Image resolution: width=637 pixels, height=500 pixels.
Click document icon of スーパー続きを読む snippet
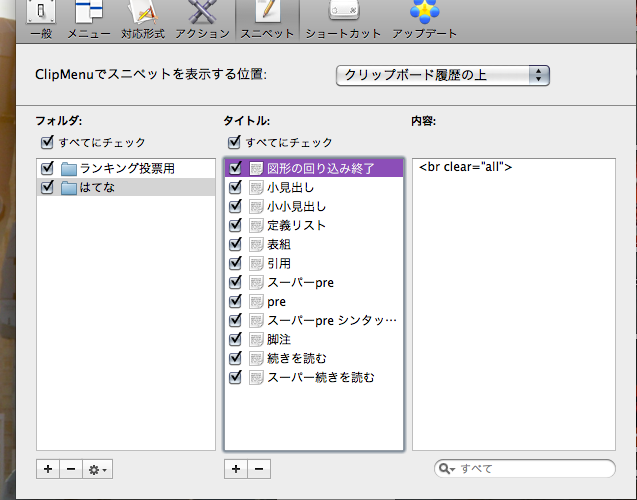tap(256, 378)
